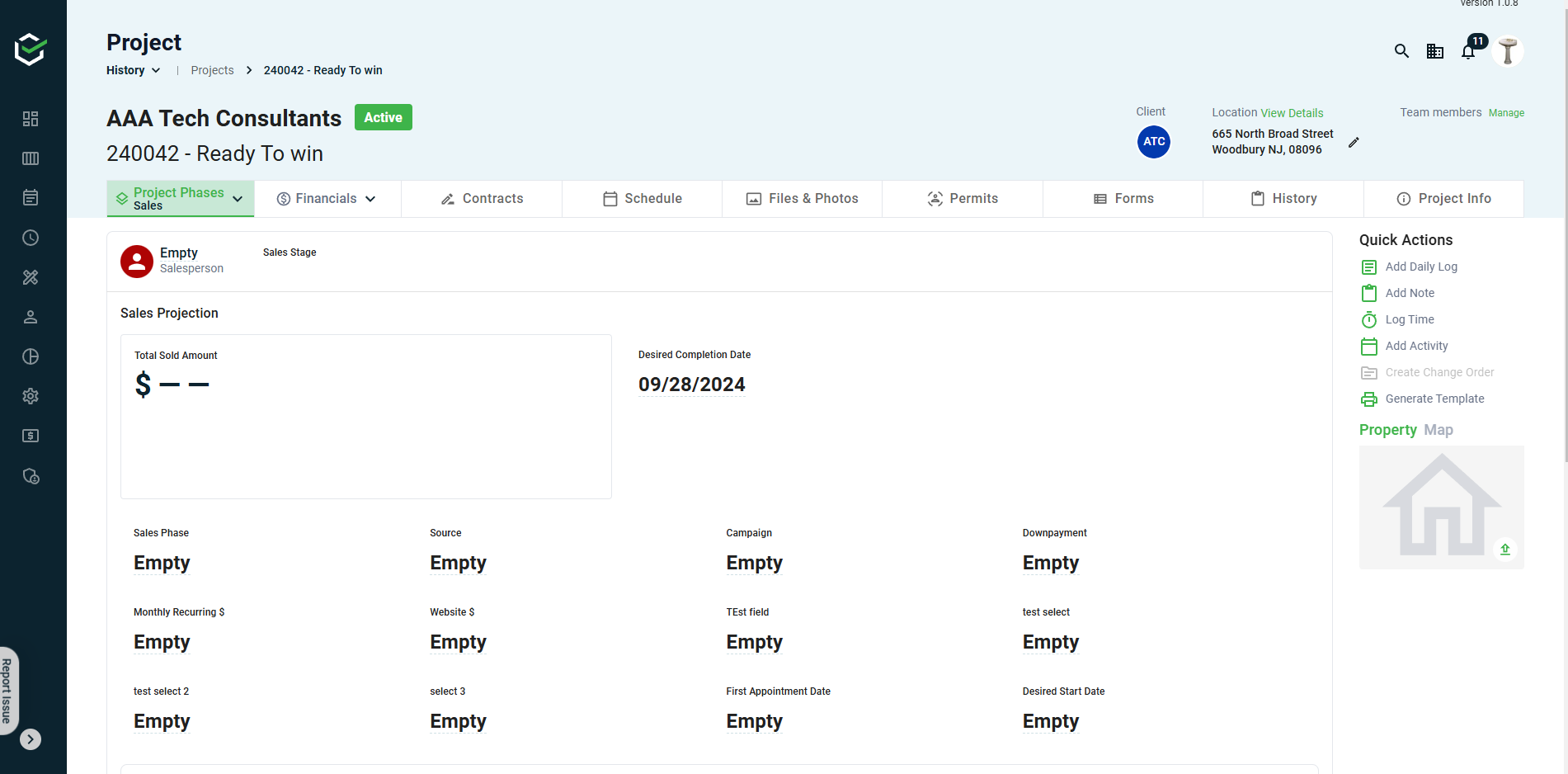Click the search magnifier icon
The width and height of the screenshot is (1568, 774).
1401,51
